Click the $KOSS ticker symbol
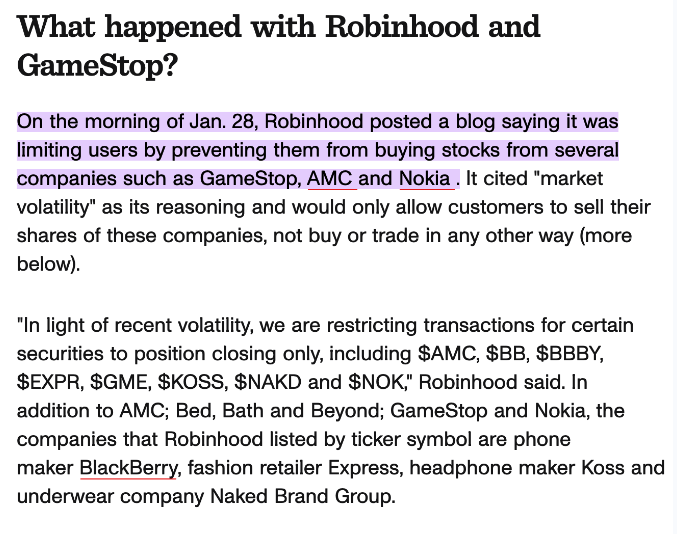This screenshot has height=534, width=677. point(196,382)
